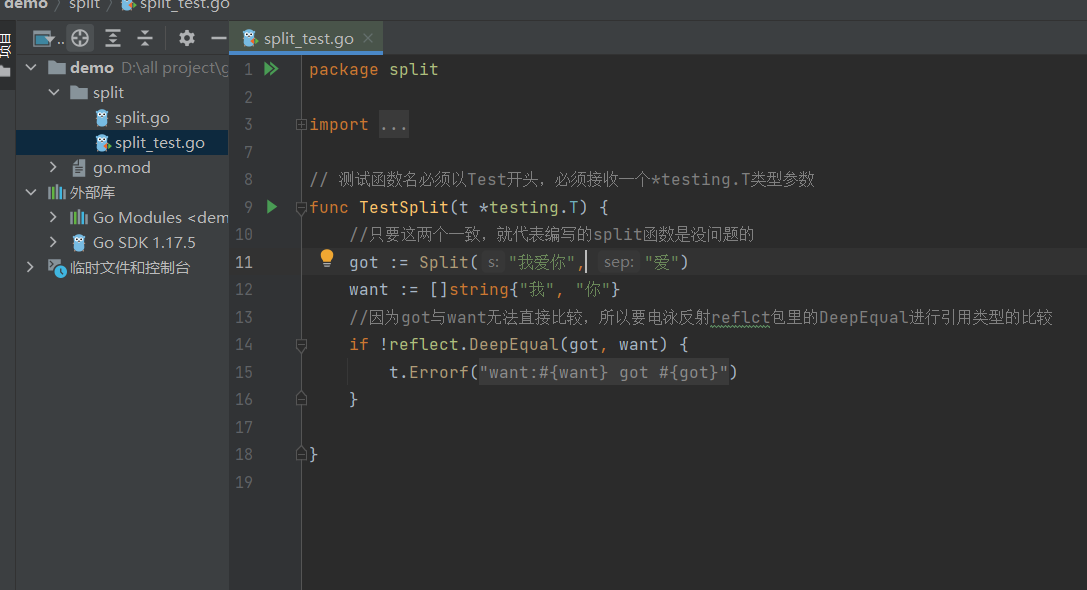Run all tests with double-arrow gutter icon
This screenshot has width=1087, height=590.
(271, 69)
